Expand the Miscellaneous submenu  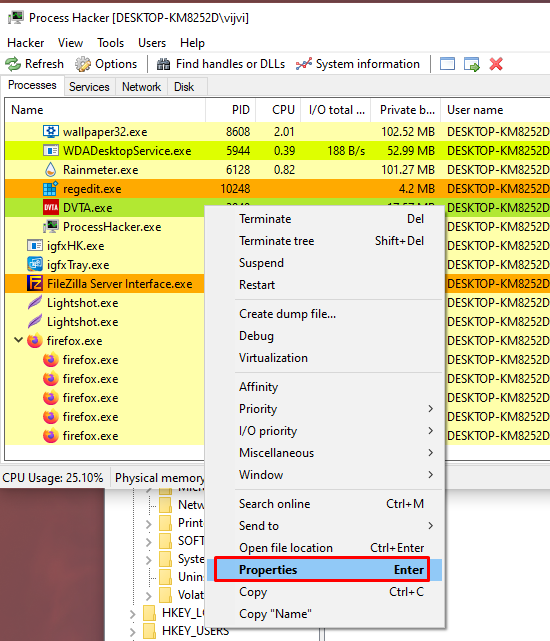pos(430,453)
